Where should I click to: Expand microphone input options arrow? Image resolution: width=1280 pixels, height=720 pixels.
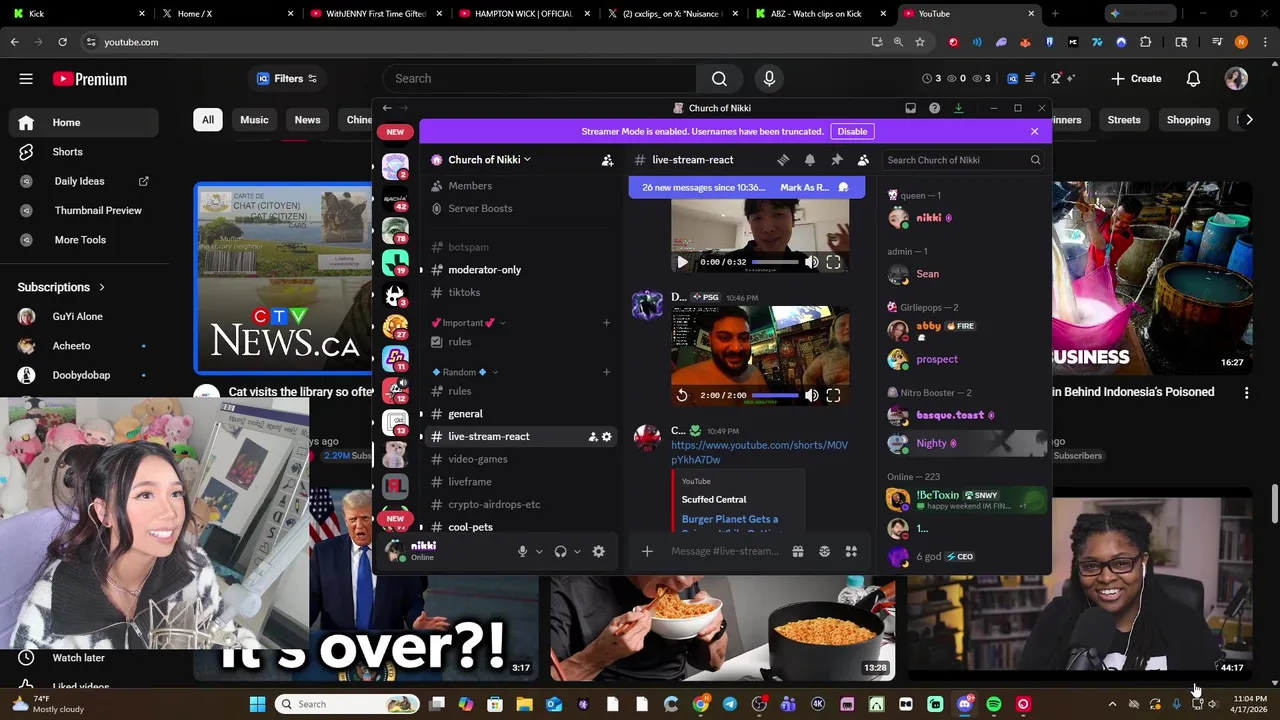pyautogui.click(x=539, y=551)
